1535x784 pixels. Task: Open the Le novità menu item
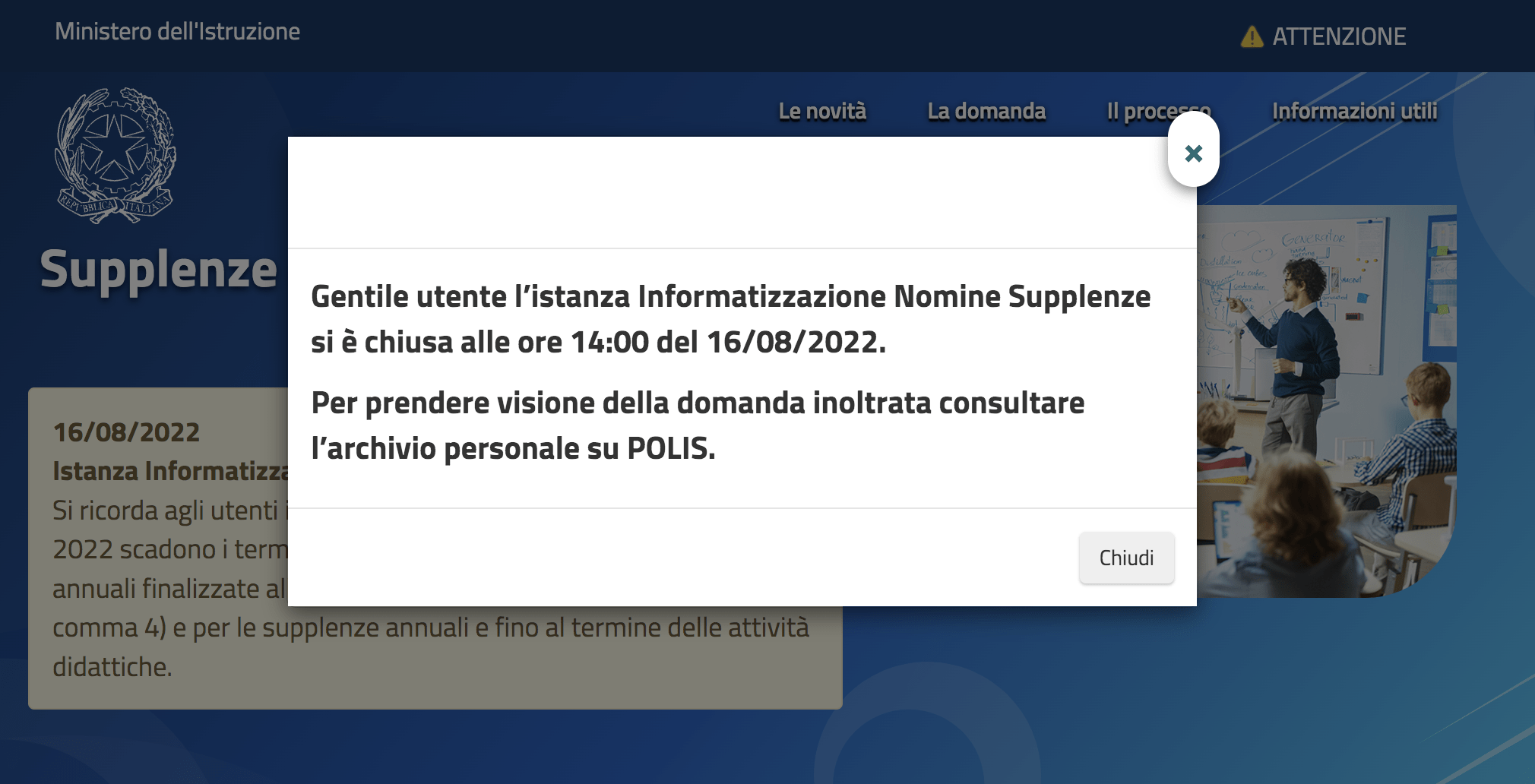821,111
